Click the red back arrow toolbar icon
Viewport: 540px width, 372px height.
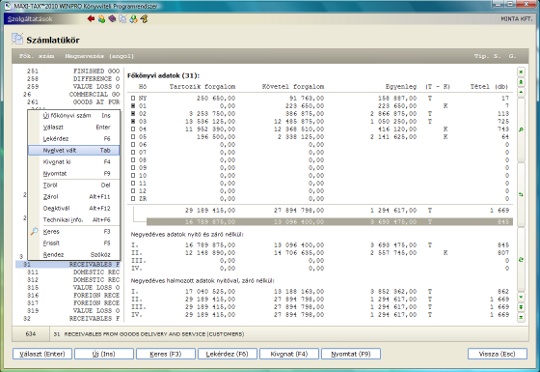pos(91,19)
